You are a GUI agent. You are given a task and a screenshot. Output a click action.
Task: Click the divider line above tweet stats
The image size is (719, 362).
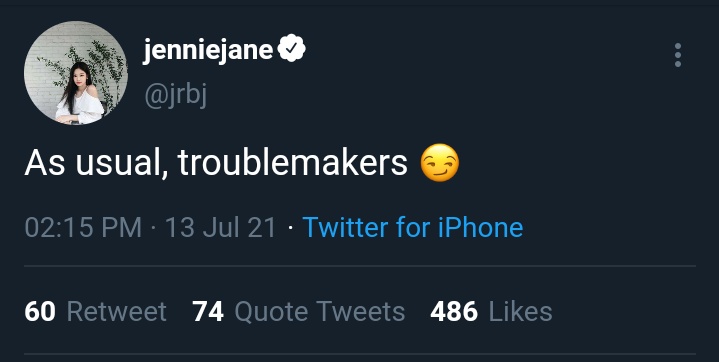point(360,266)
